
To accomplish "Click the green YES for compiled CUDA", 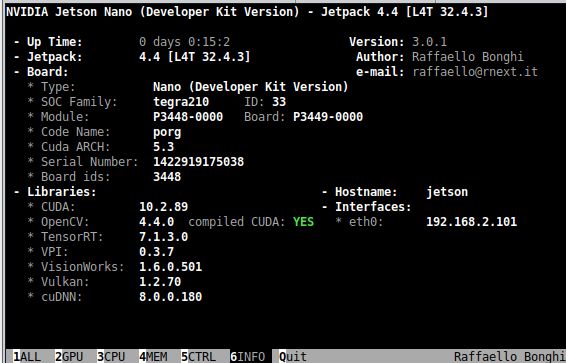I will pyautogui.click(x=303, y=222).
